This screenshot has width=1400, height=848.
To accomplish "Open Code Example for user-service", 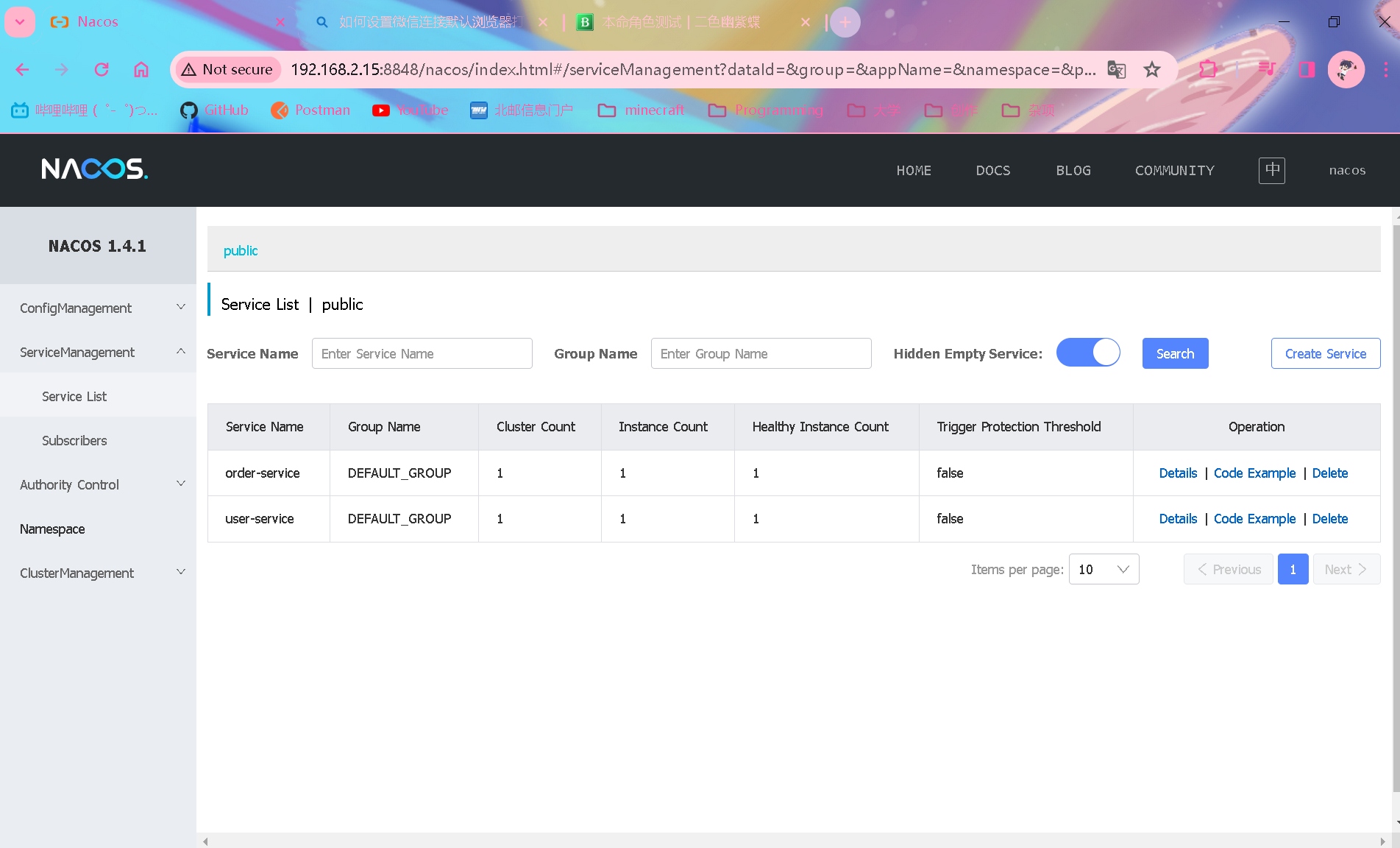I will [1255, 519].
